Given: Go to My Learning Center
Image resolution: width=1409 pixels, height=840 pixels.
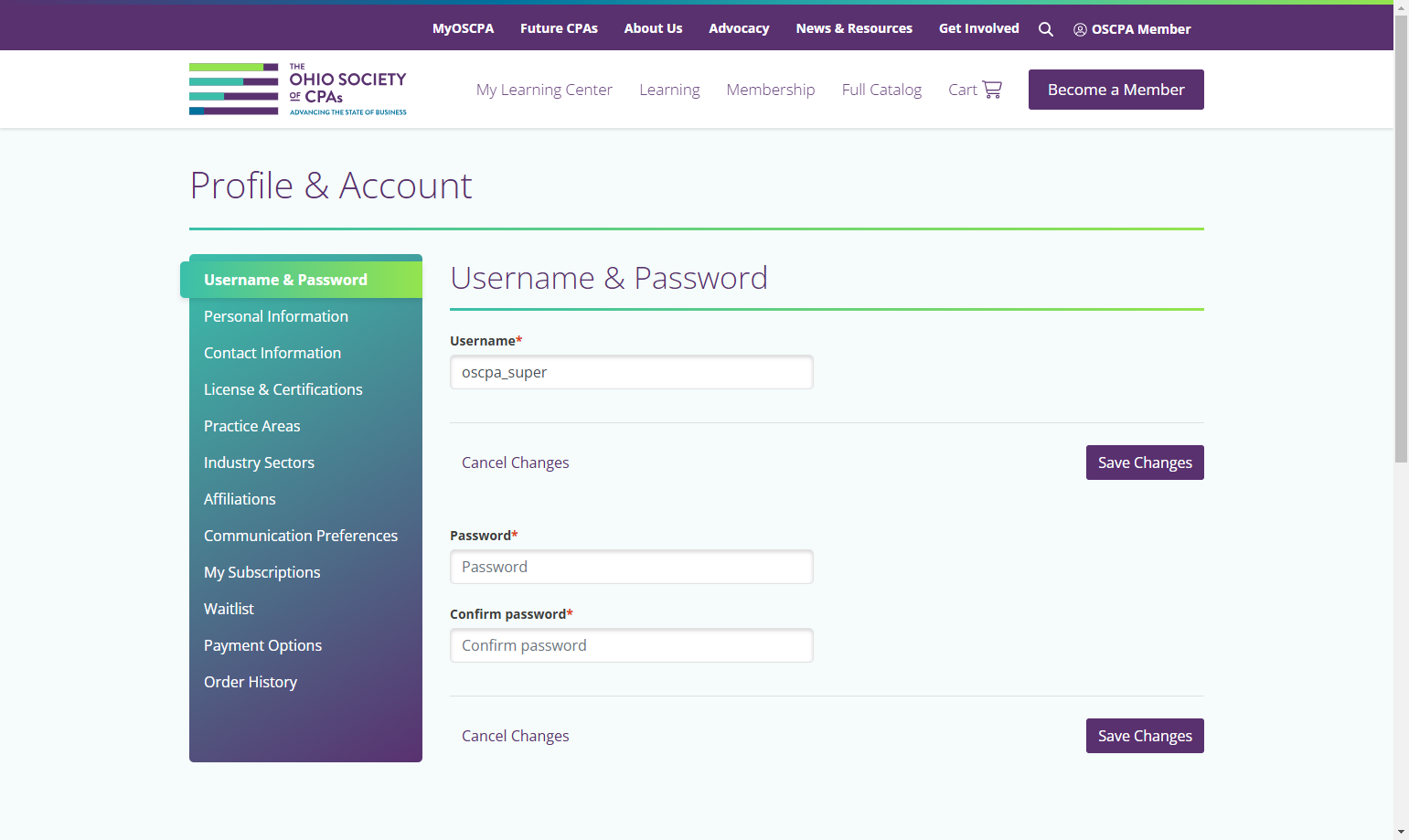Looking at the screenshot, I should pyautogui.click(x=544, y=90).
